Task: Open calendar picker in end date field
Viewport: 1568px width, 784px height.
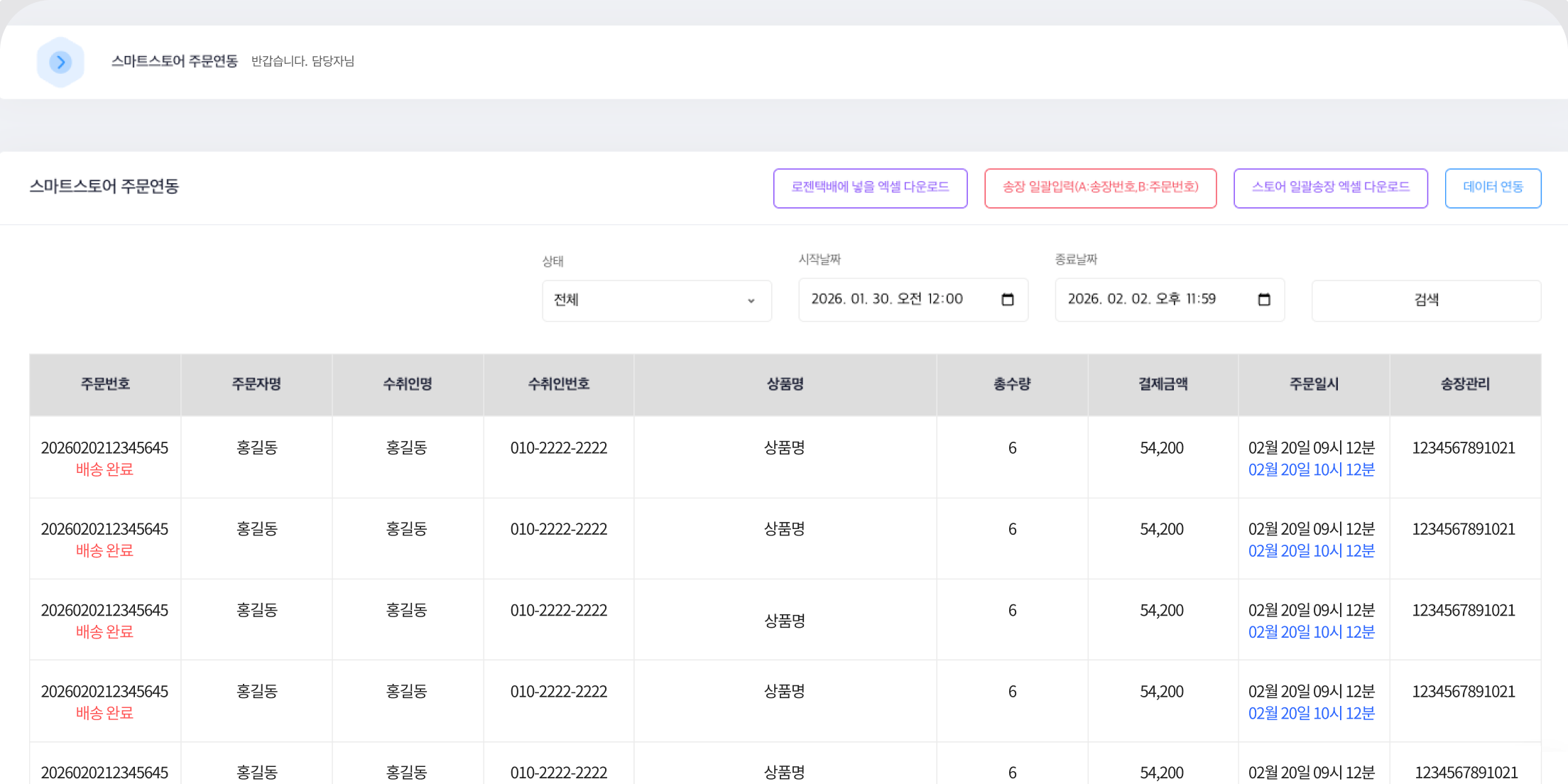Action: [x=1263, y=299]
